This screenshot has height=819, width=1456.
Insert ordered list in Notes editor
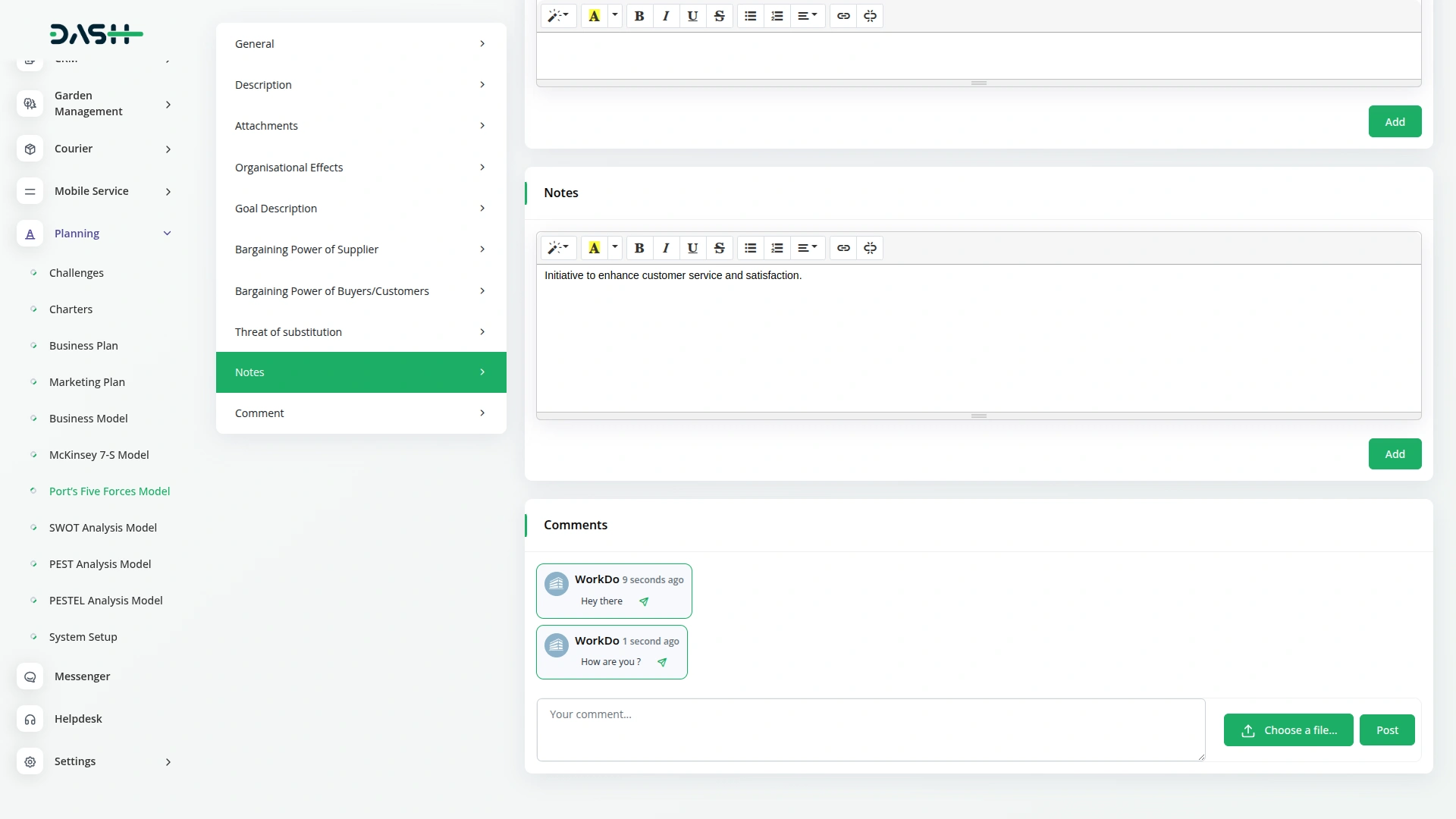[777, 248]
